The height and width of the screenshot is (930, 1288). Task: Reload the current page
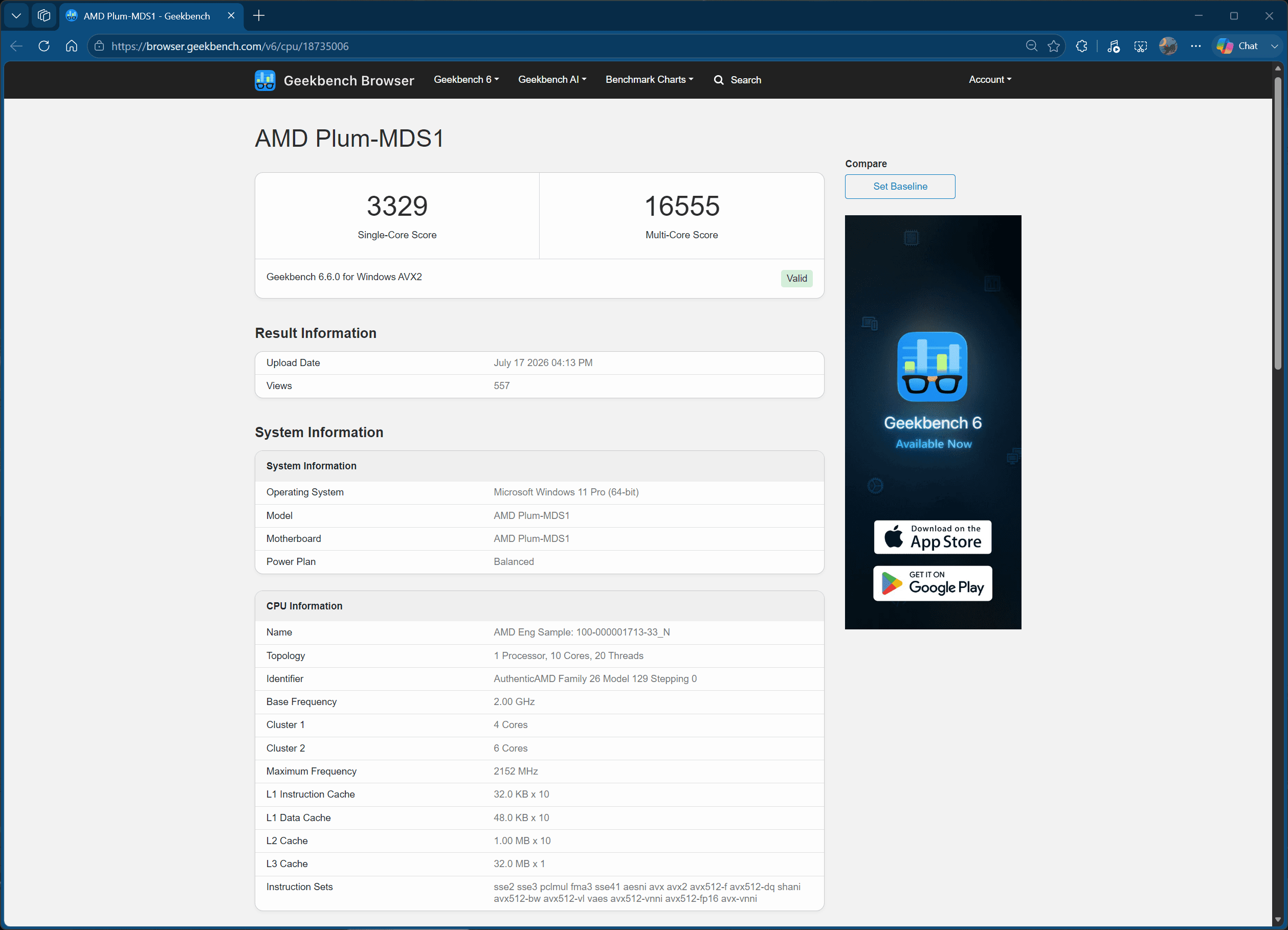[x=43, y=46]
